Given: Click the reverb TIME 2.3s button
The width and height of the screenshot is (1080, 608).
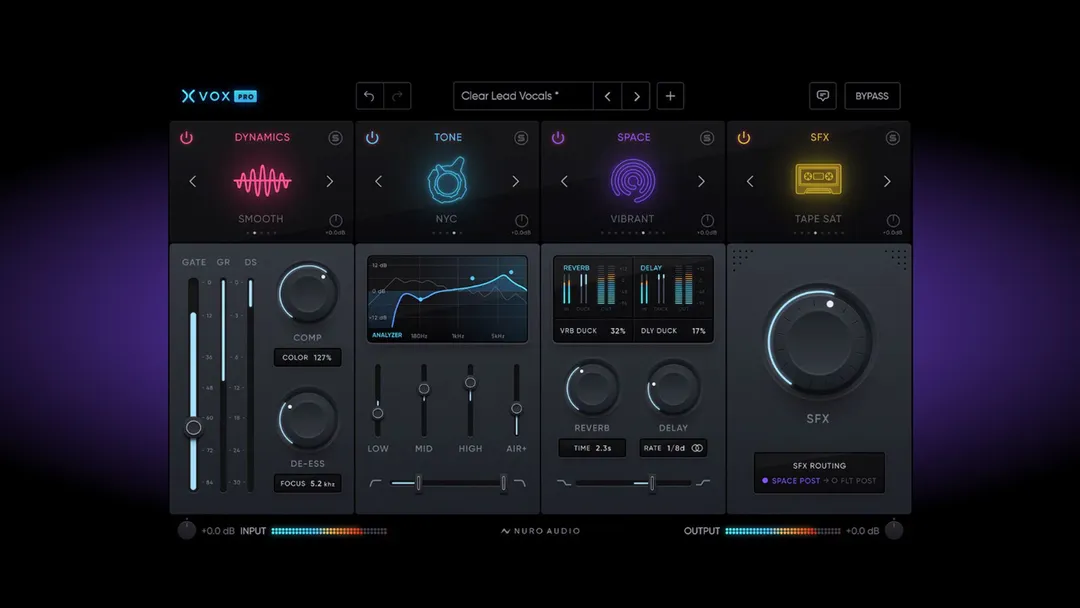Looking at the screenshot, I should (592, 447).
